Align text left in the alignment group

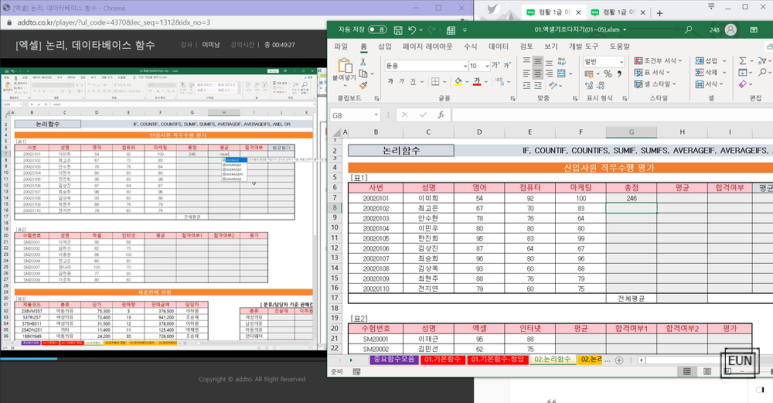pos(527,73)
